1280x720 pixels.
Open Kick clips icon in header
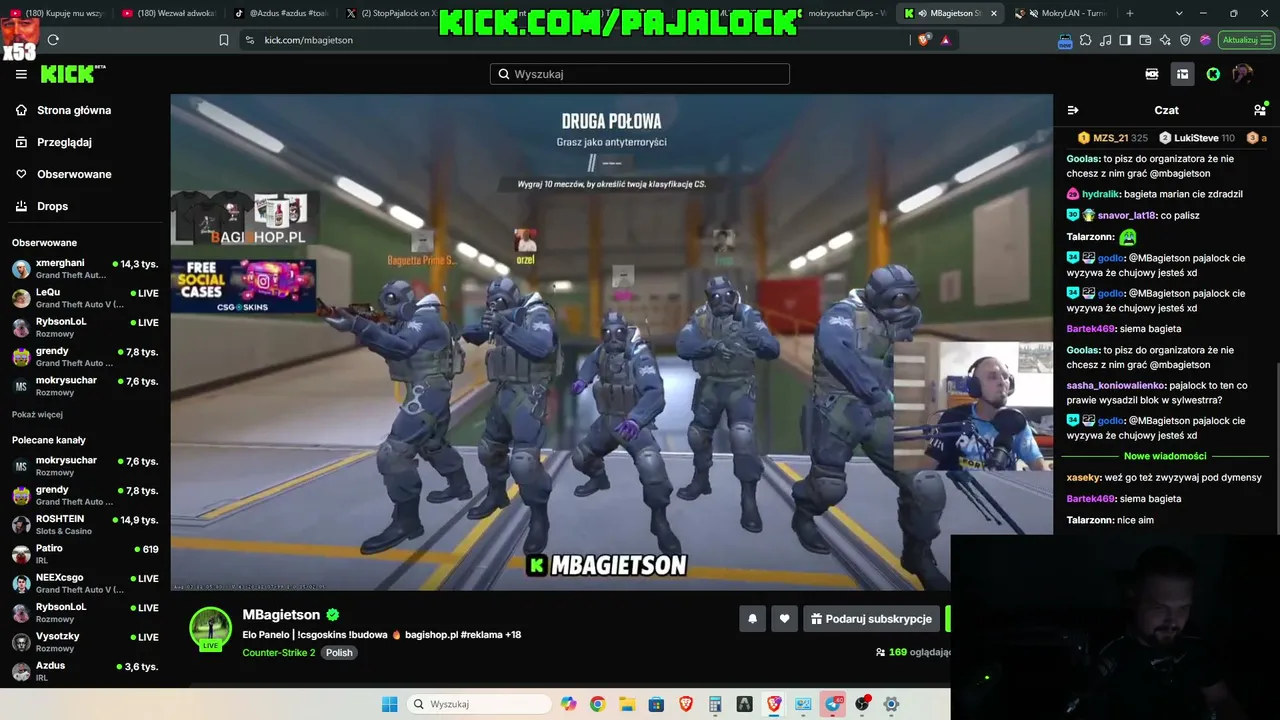[1152, 74]
